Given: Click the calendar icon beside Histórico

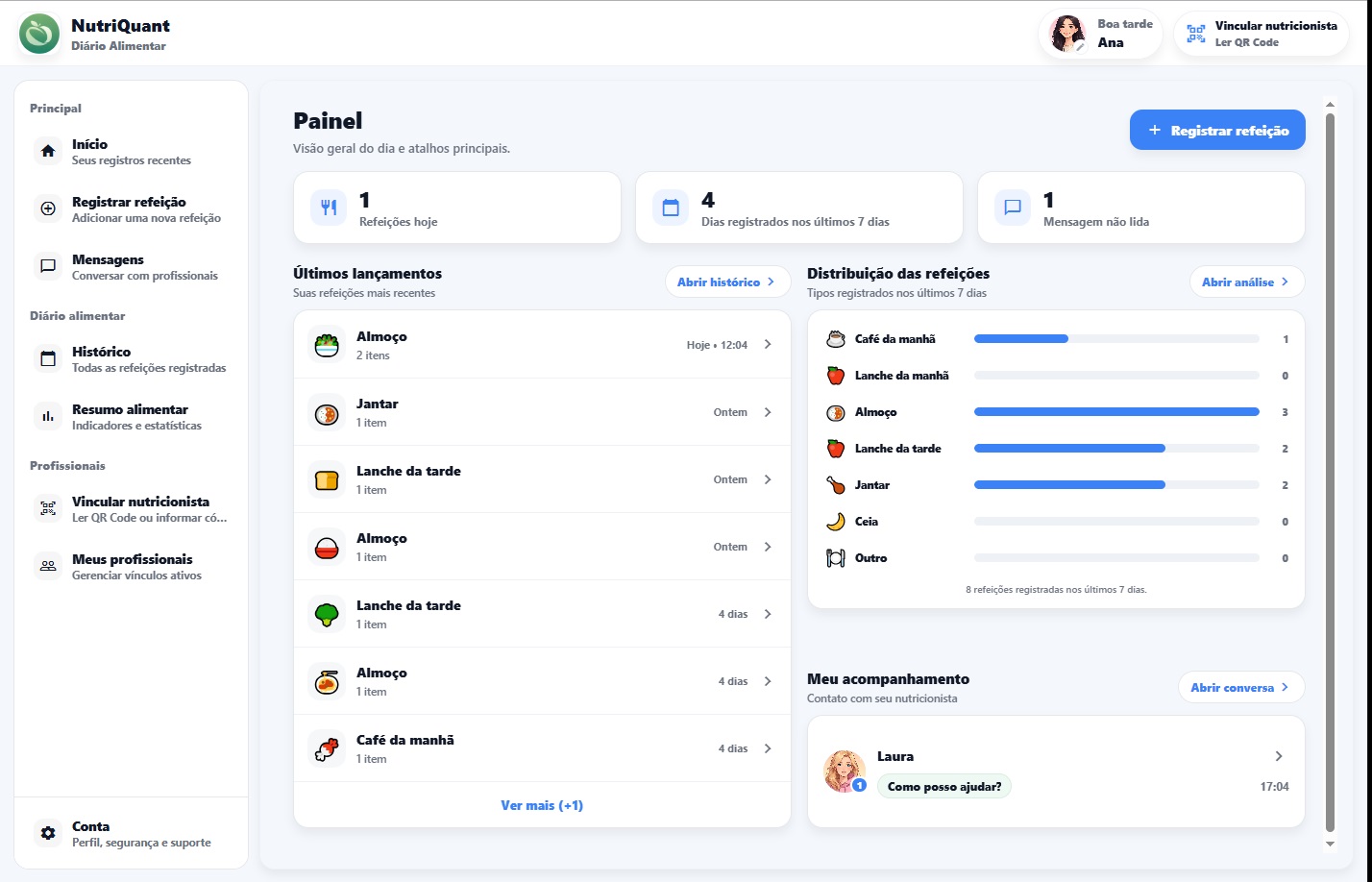Looking at the screenshot, I should tap(48, 359).
